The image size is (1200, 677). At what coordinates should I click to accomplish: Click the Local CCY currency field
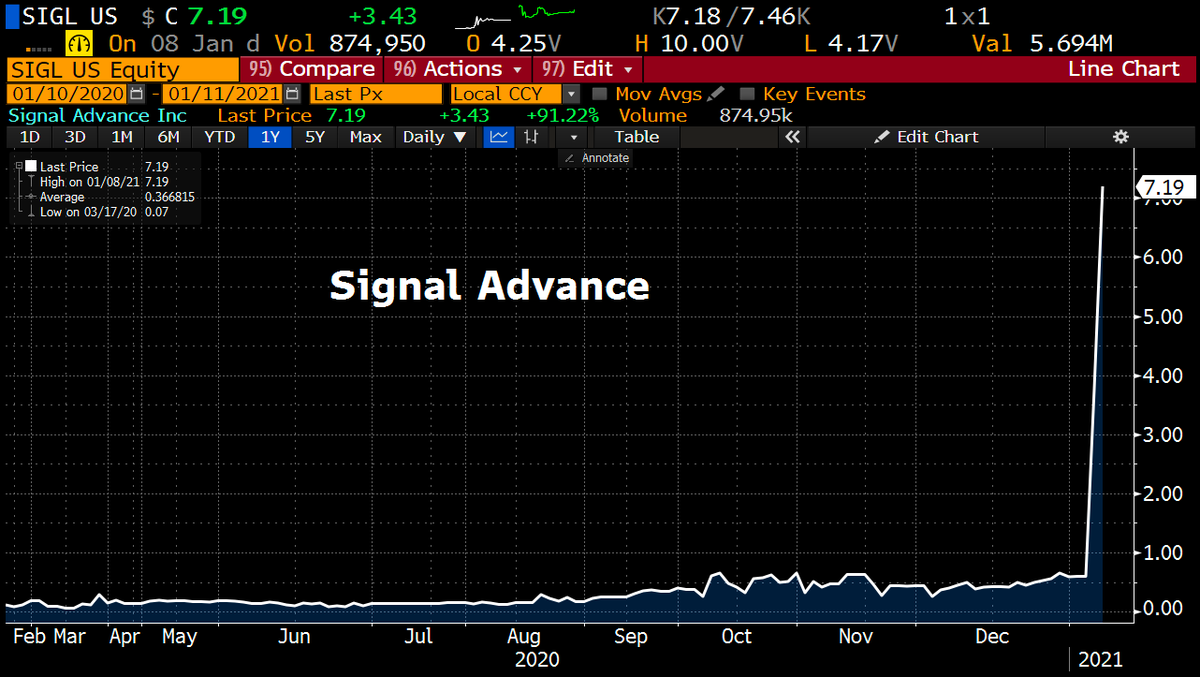click(504, 94)
